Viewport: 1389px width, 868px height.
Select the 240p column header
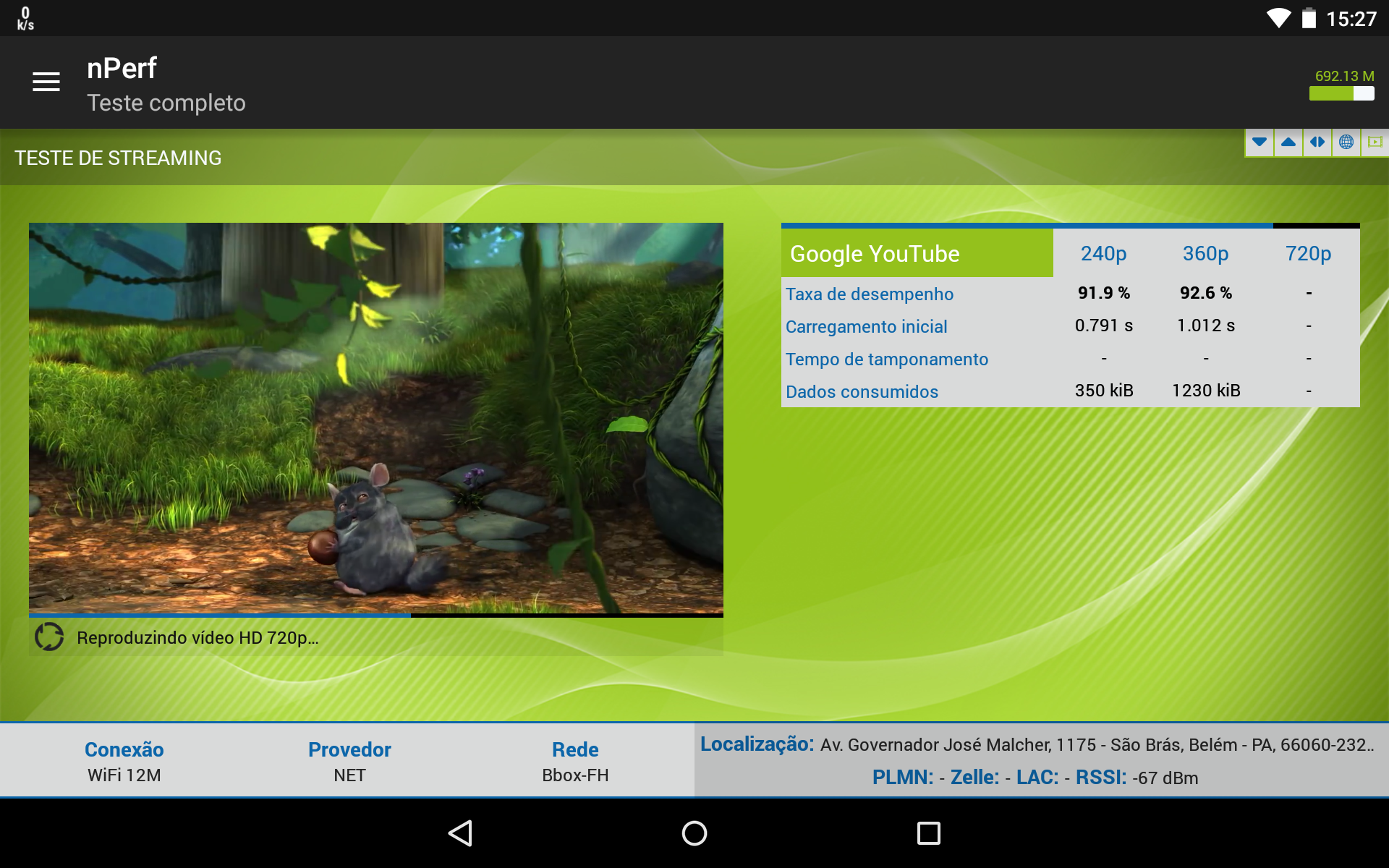(1103, 254)
